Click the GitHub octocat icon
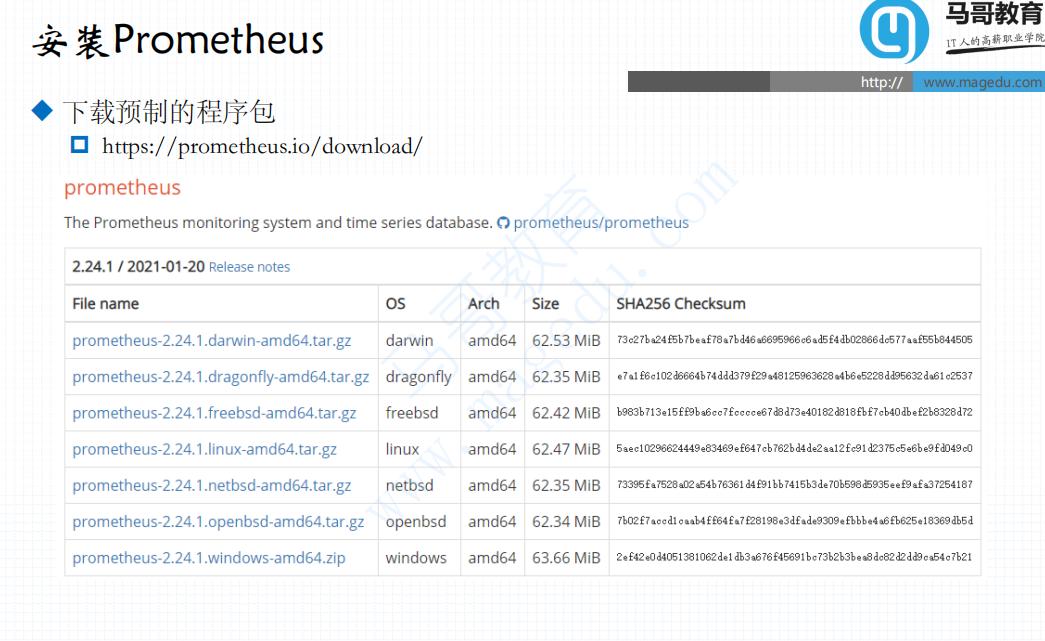 coord(506,224)
